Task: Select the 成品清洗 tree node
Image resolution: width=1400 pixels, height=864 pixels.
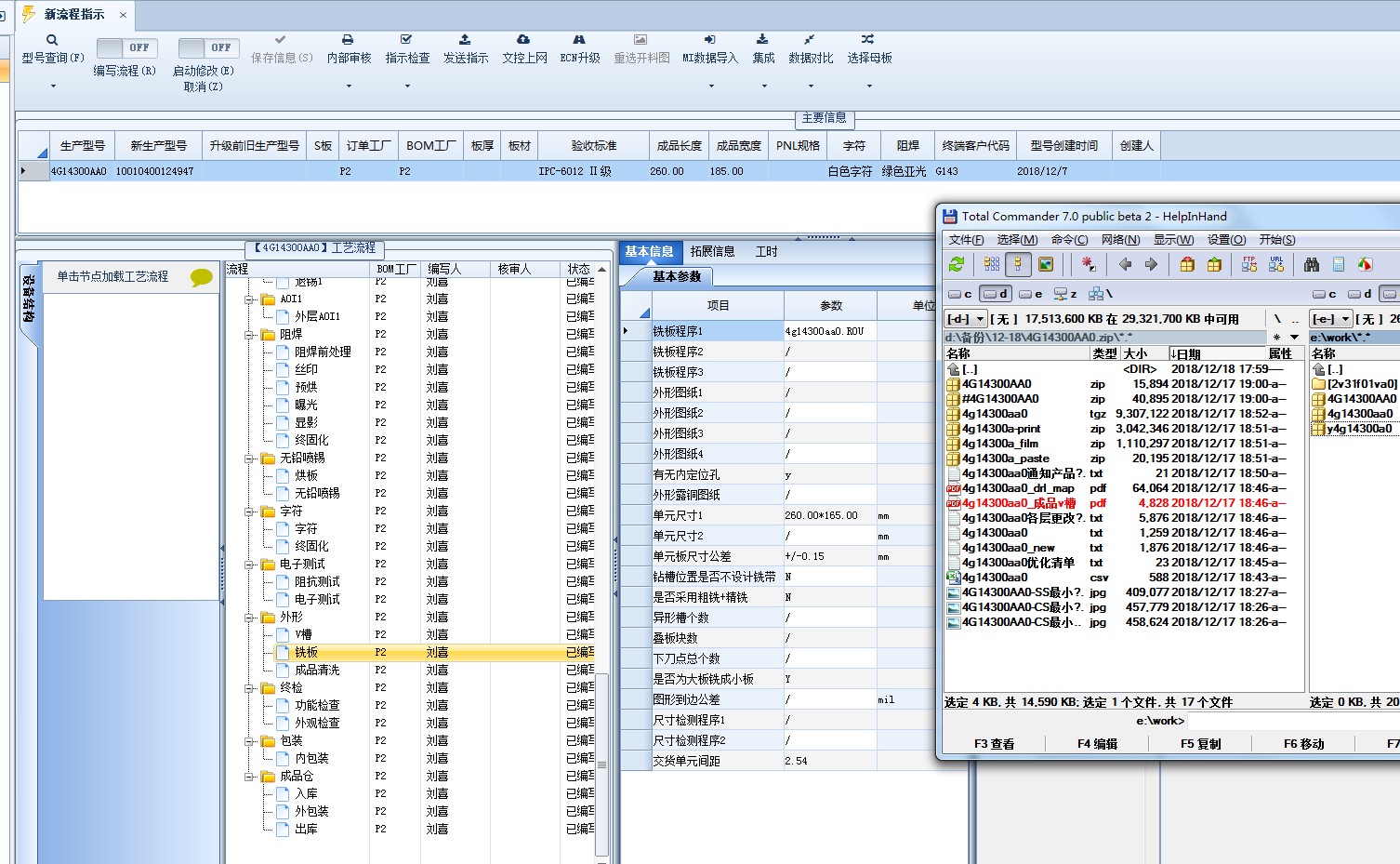Action: (x=317, y=671)
